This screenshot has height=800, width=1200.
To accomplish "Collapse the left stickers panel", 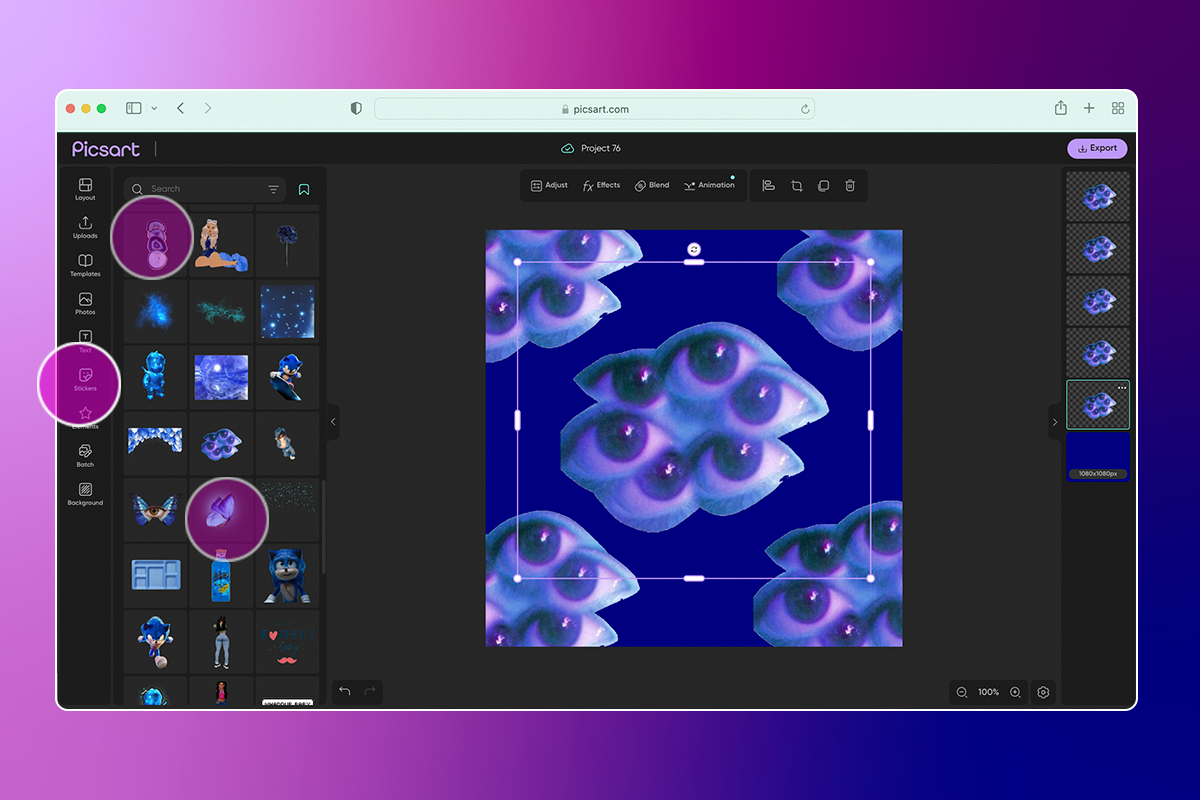I will (333, 422).
